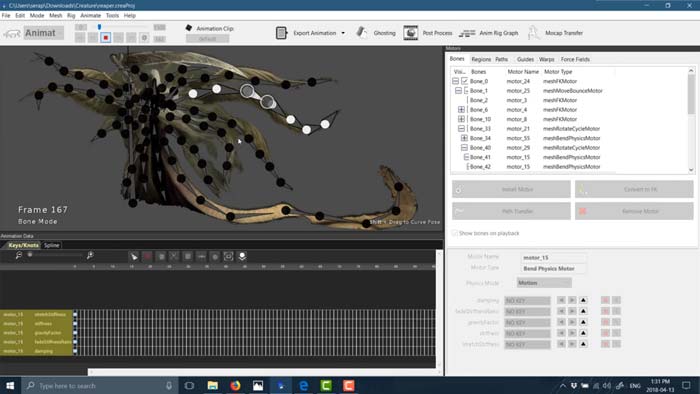Click the Windows Start button
Viewport: 700px width, 394px height.
10,385
